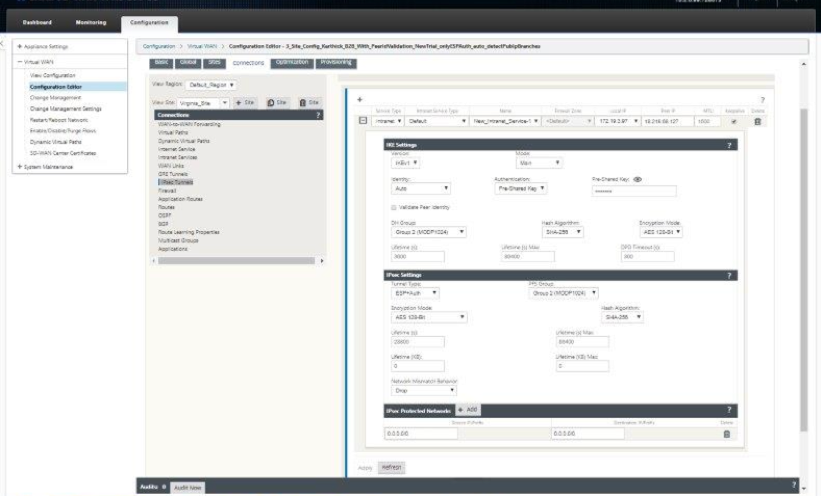Open the Connections panel help icon
Screen dimensions: 821x496
pos(318,115)
